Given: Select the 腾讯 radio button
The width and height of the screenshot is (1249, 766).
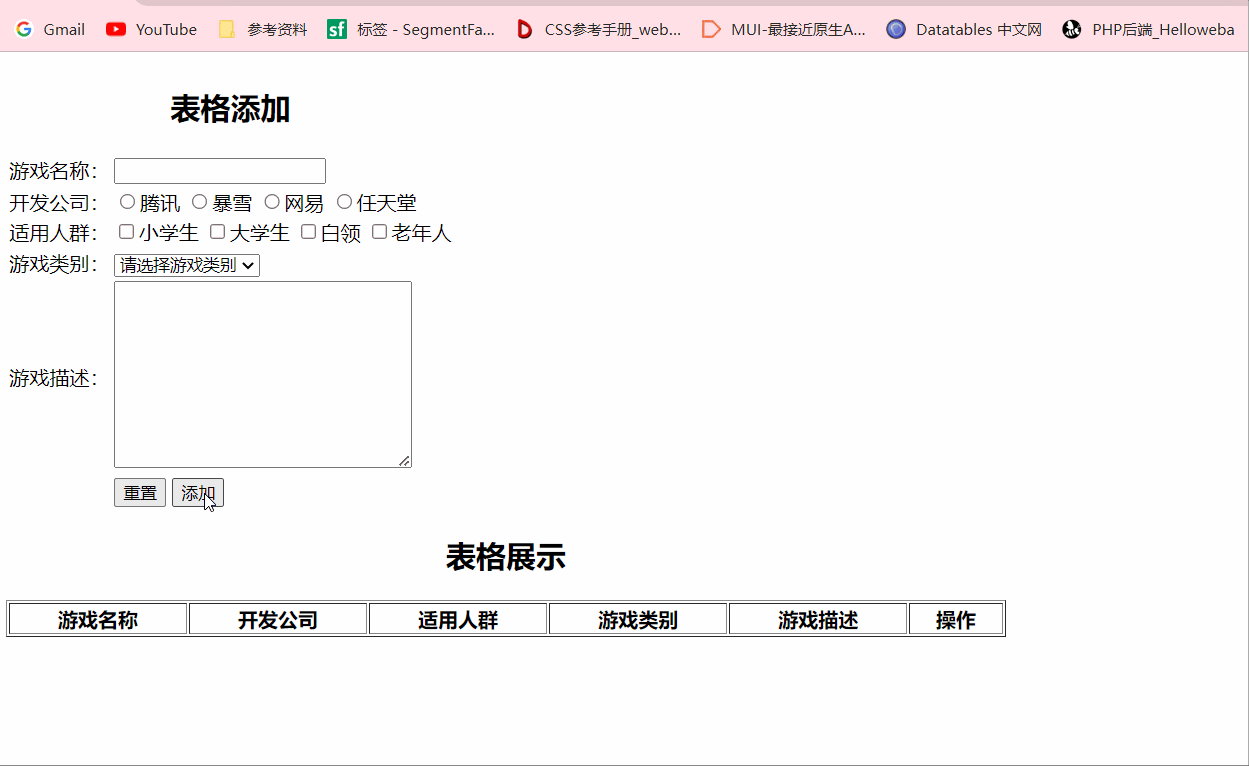Looking at the screenshot, I should [x=127, y=202].
